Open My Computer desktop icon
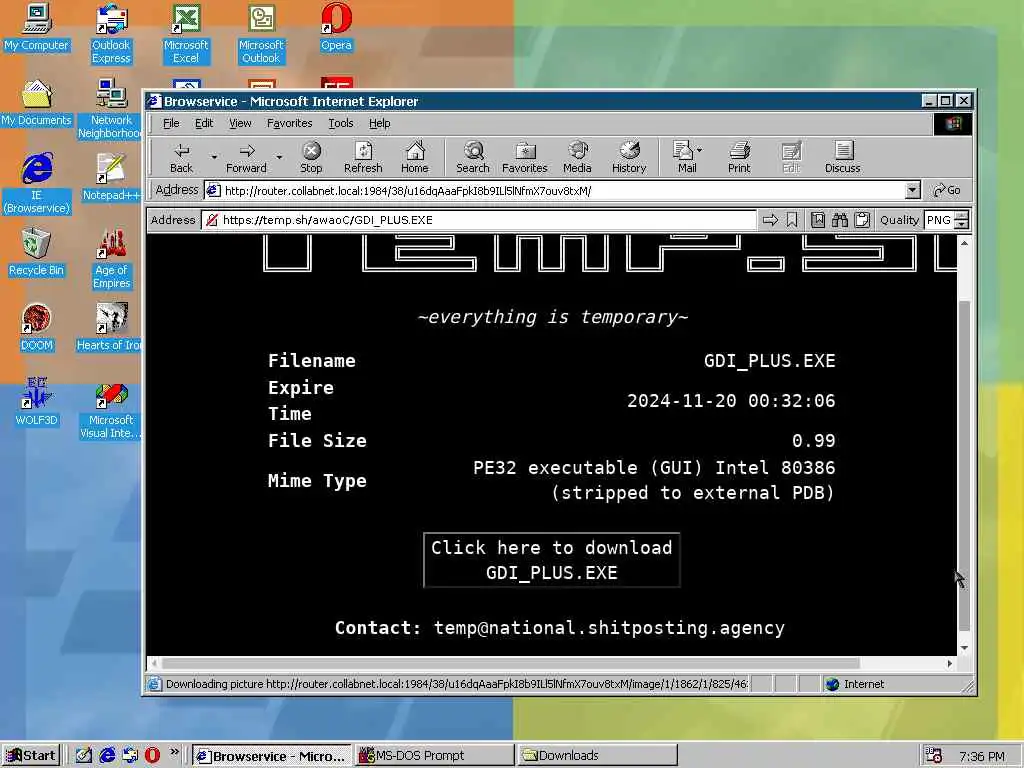The image size is (1024, 768). coord(36,28)
